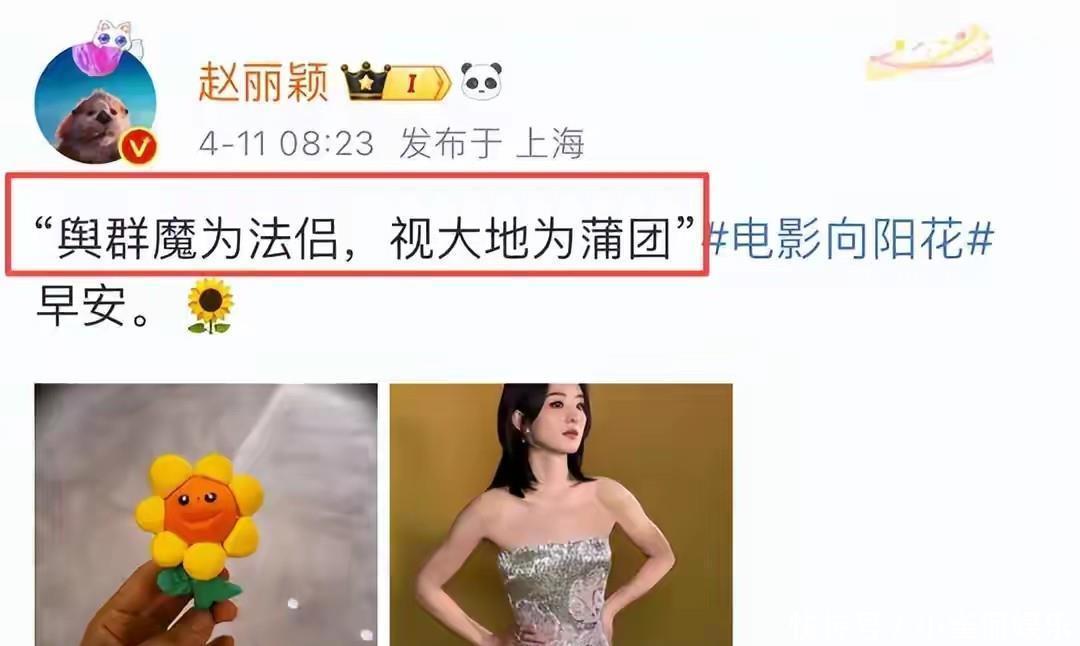This screenshot has height=646, width=1080.
Task: Open the clay sunflower photo thumbnail
Action: [x=206, y=514]
